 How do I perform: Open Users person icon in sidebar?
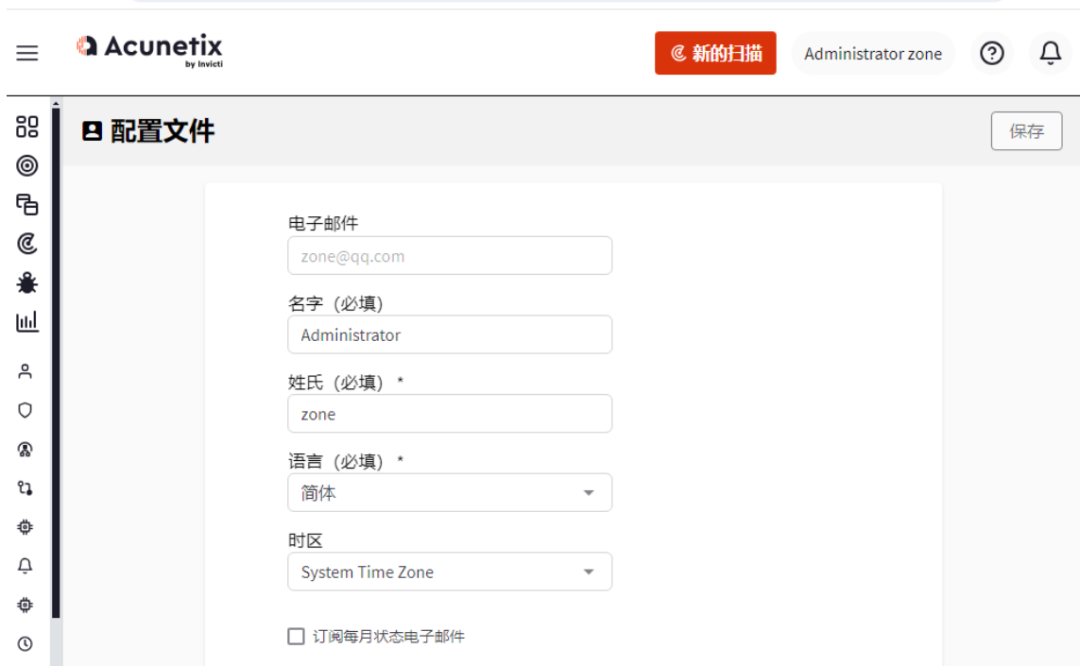tap(25, 372)
